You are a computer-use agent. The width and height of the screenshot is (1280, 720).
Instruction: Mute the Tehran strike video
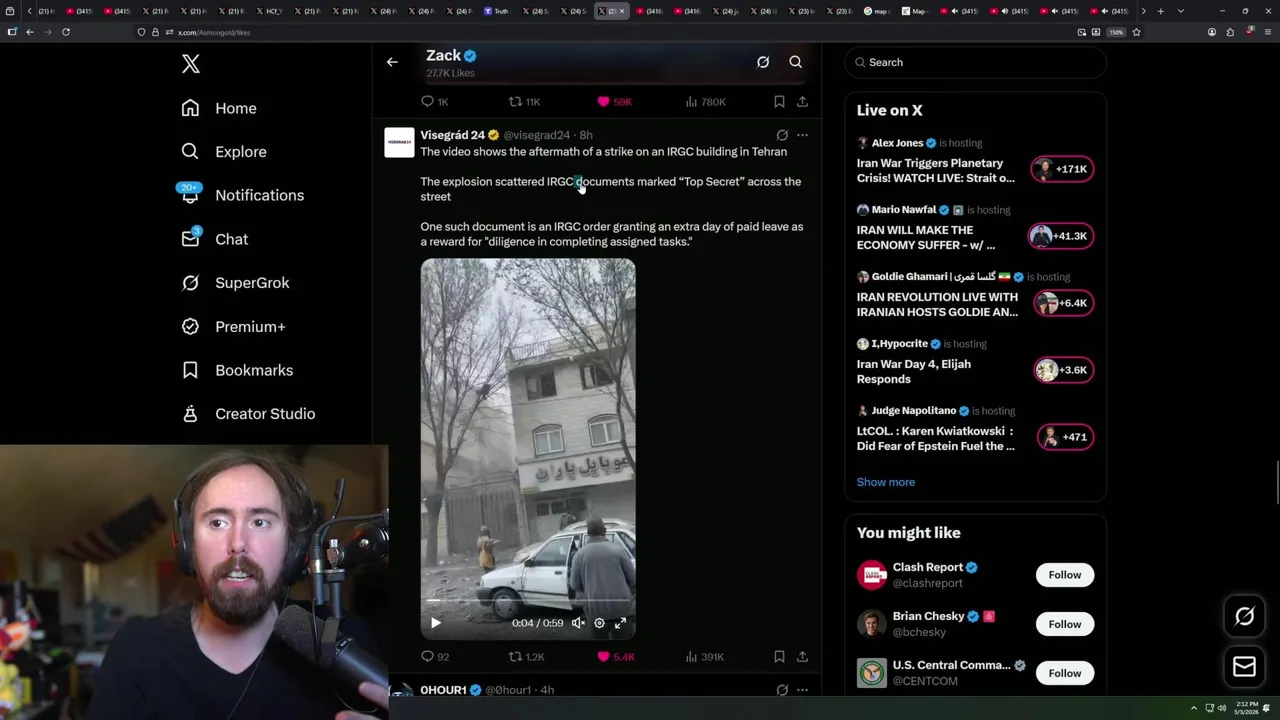click(x=578, y=623)
